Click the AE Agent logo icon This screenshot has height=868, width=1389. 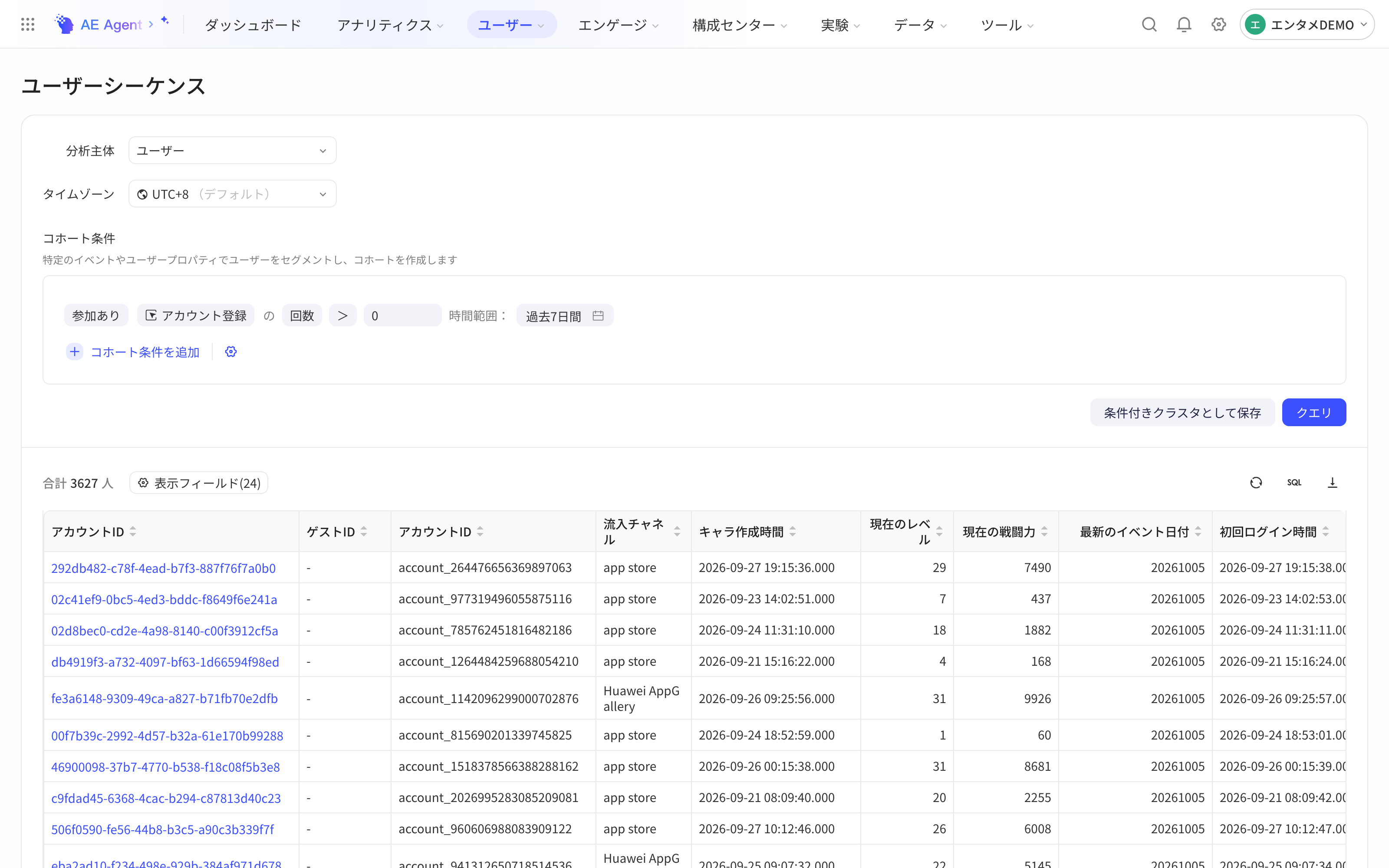click(64, 24)
